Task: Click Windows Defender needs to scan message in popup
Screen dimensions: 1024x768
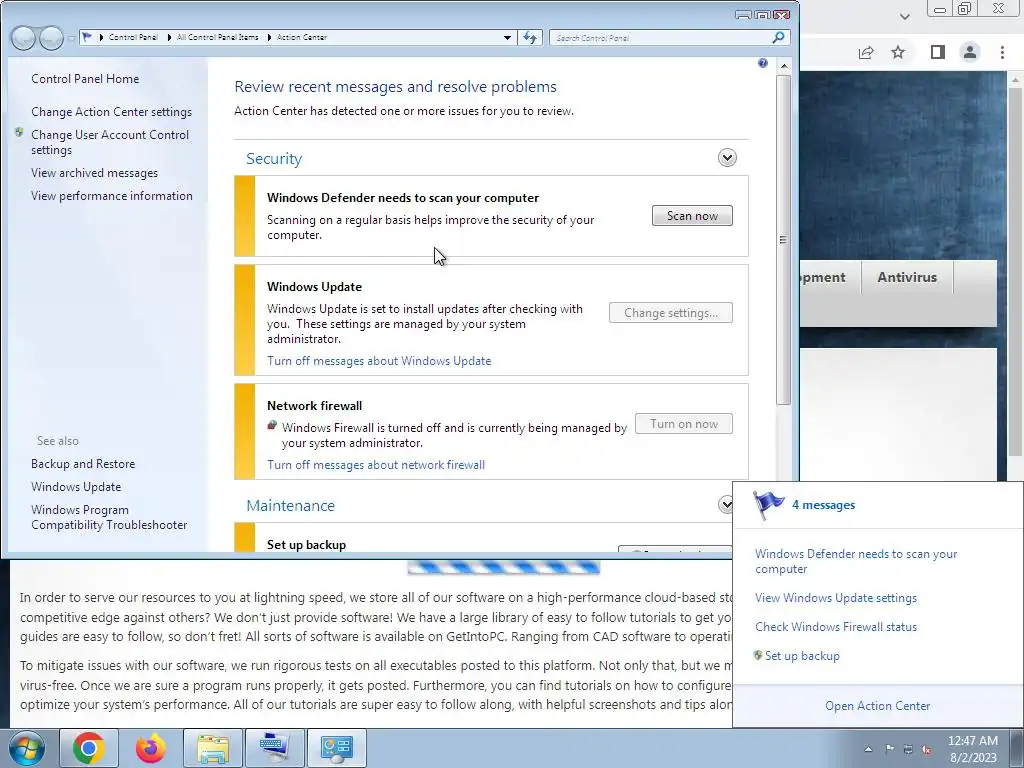Action: pos(856,561)
